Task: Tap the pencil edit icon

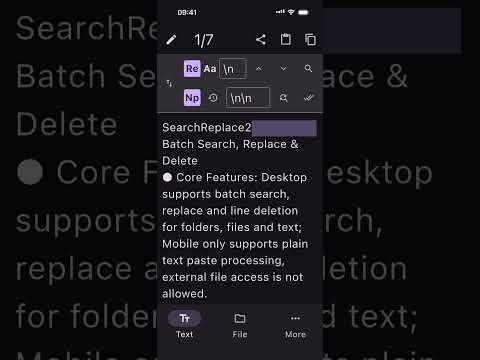Action: 171,40
